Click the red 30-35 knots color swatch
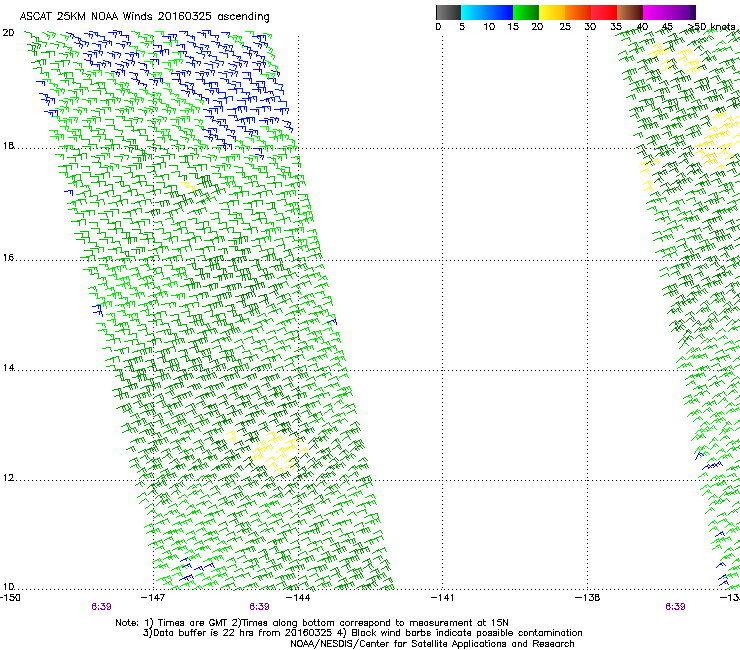 click(x=604, y=12)
